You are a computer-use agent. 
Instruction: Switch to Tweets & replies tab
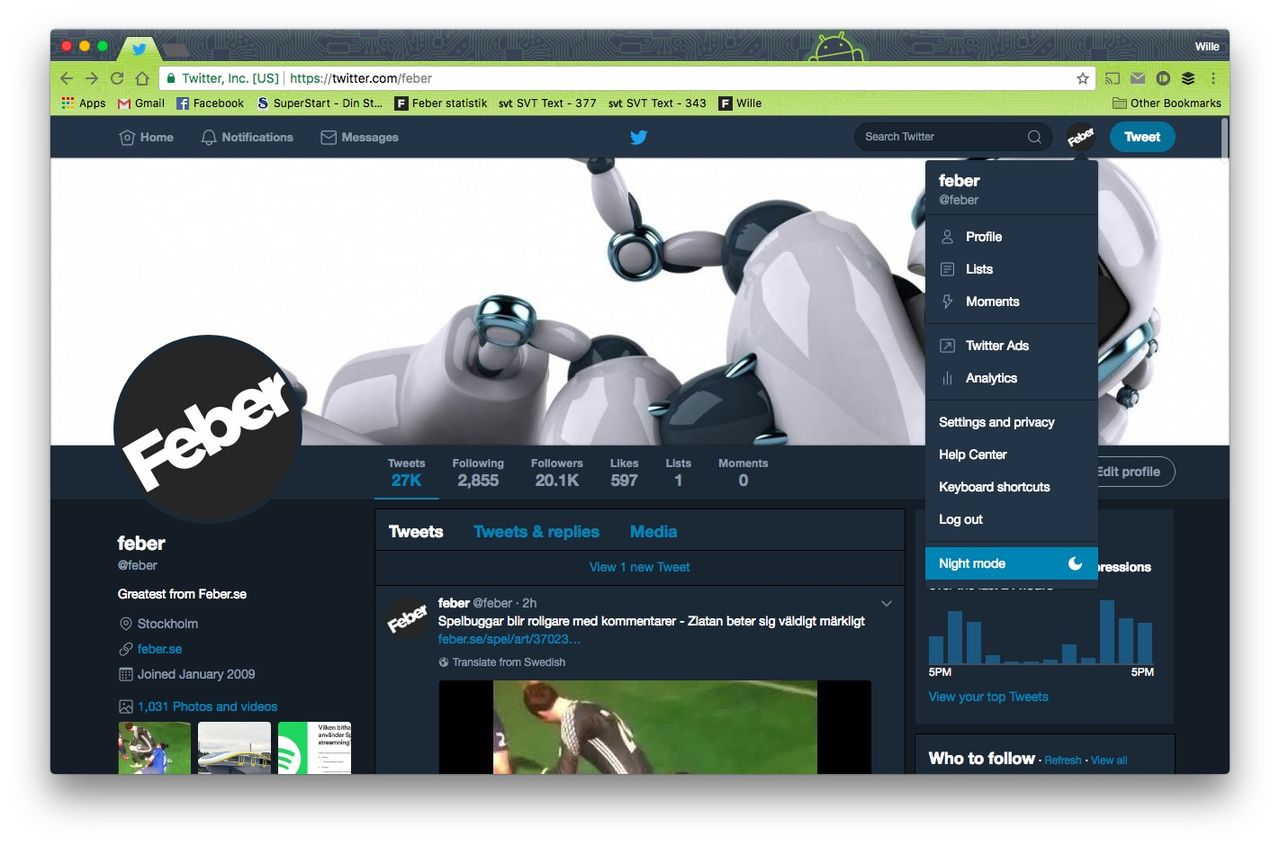coord(536,532)
